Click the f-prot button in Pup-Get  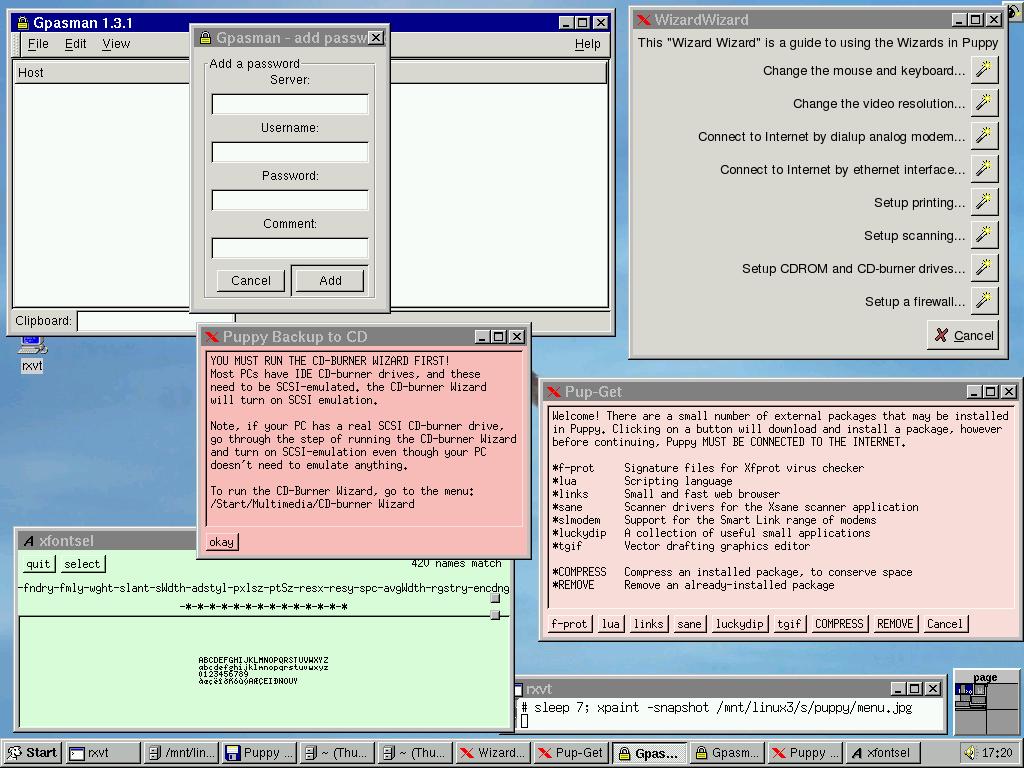569,624
